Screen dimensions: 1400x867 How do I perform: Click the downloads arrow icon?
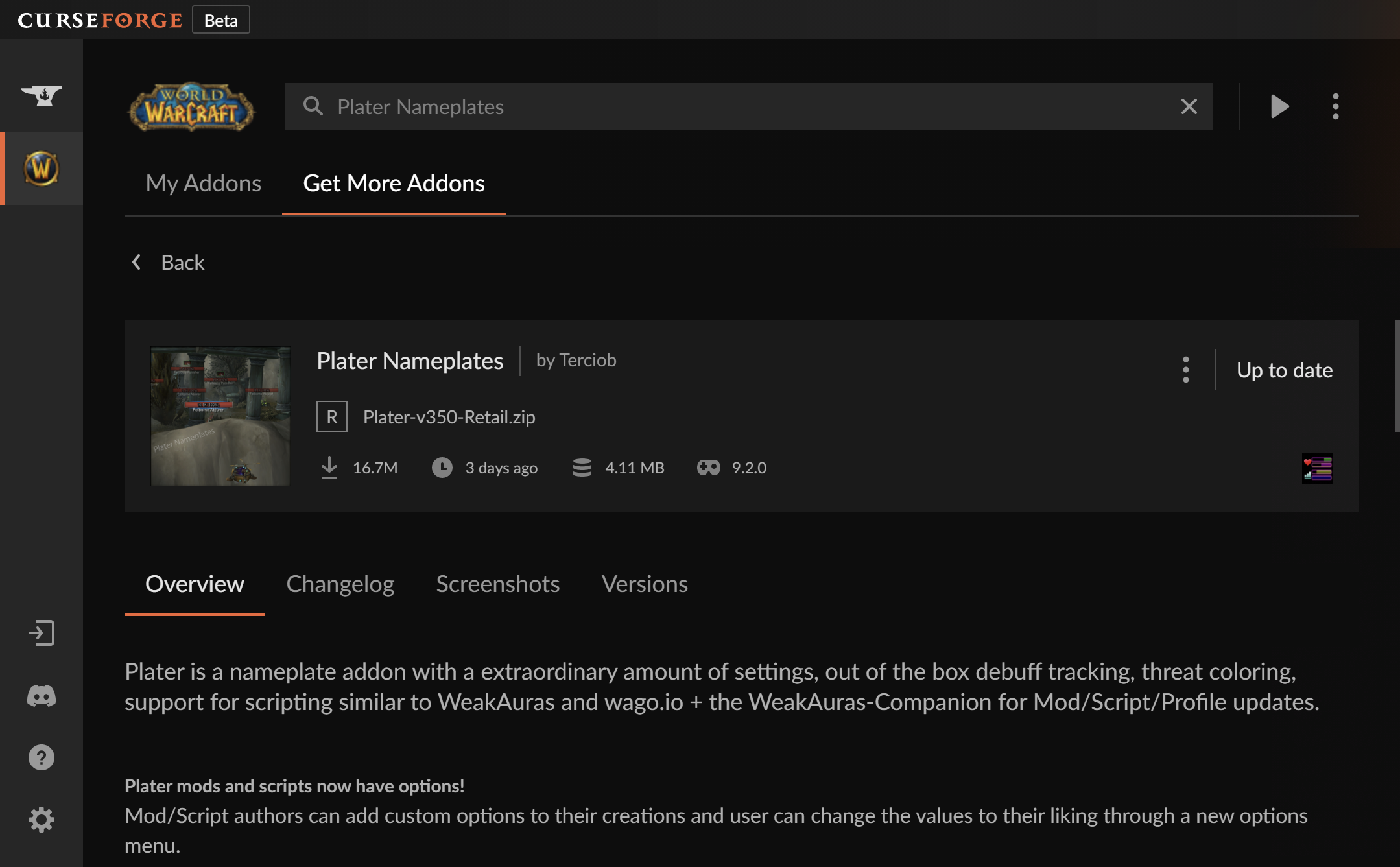coord(329,468)
